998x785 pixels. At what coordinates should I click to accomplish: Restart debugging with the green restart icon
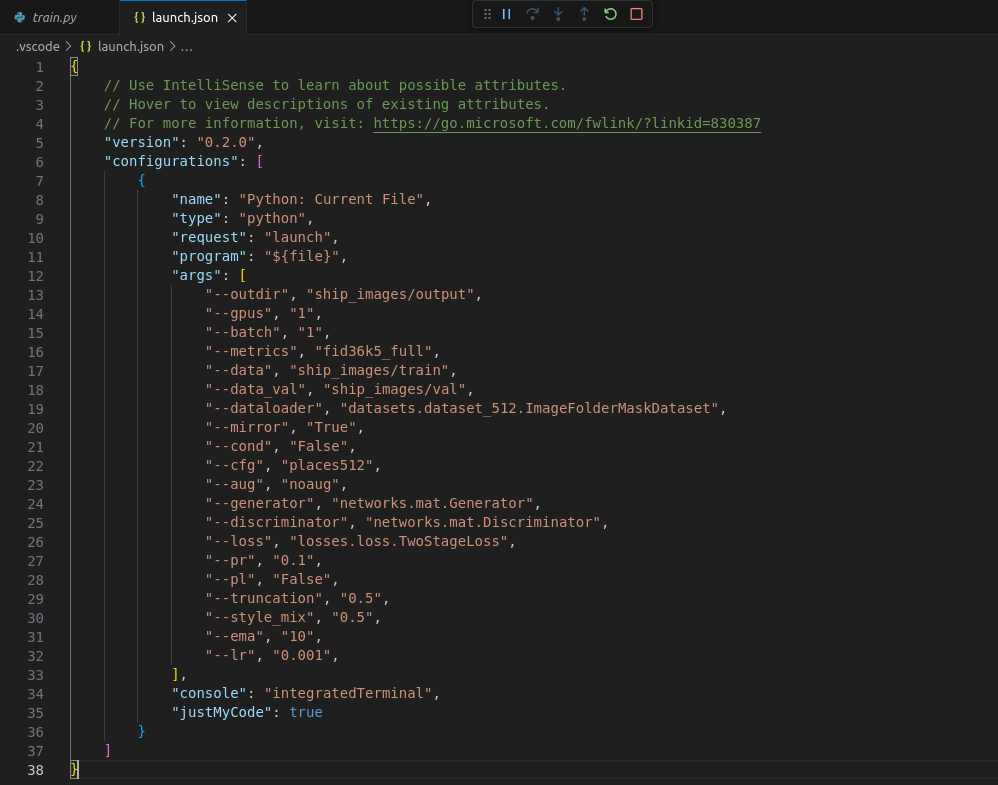pos(610,14)
